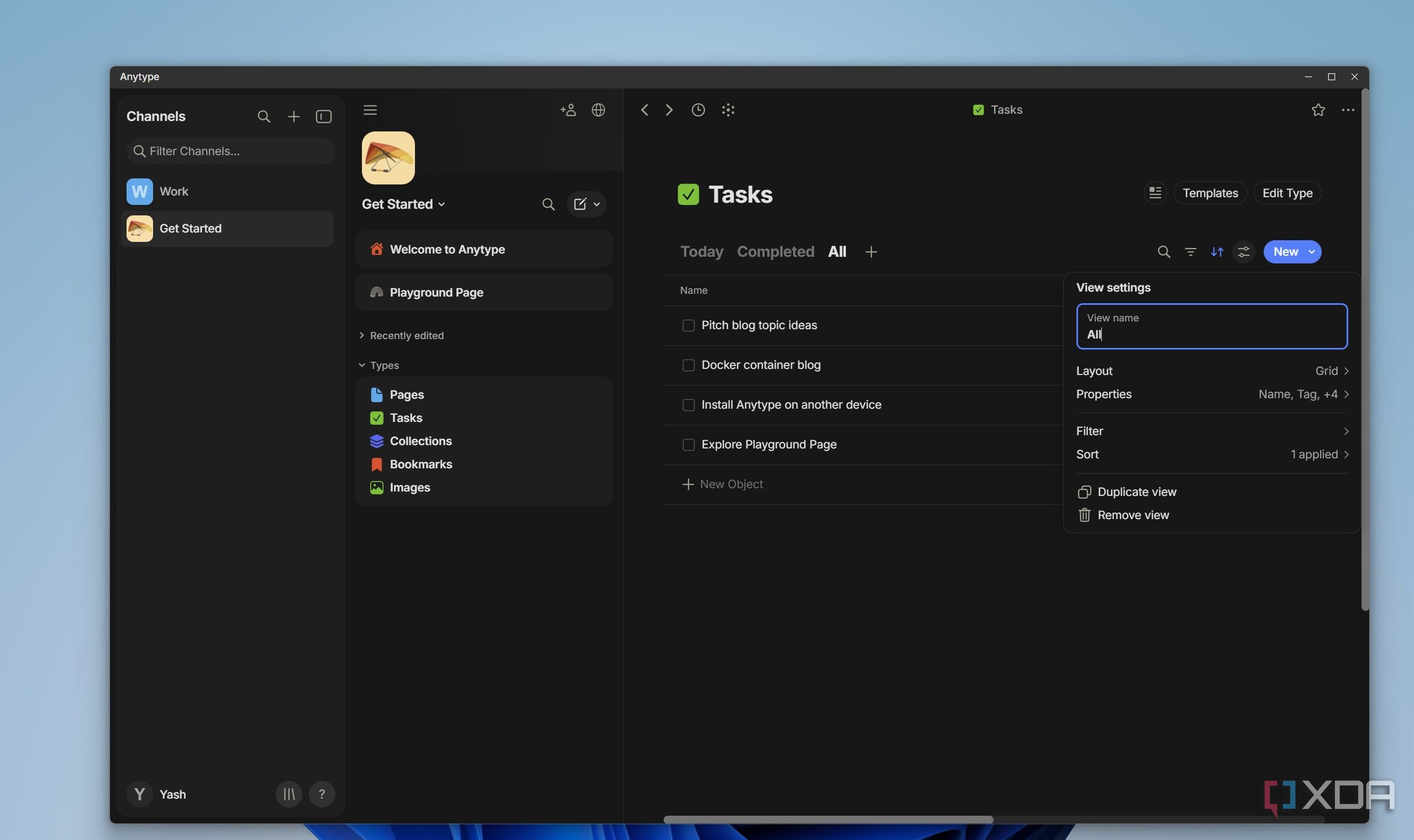Click the View name input field
The image size is (1414, 840).
tap(1212, 326)
